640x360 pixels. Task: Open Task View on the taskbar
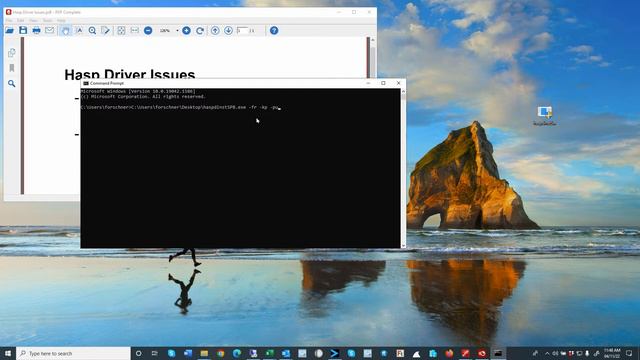click(x=155, y=353)
